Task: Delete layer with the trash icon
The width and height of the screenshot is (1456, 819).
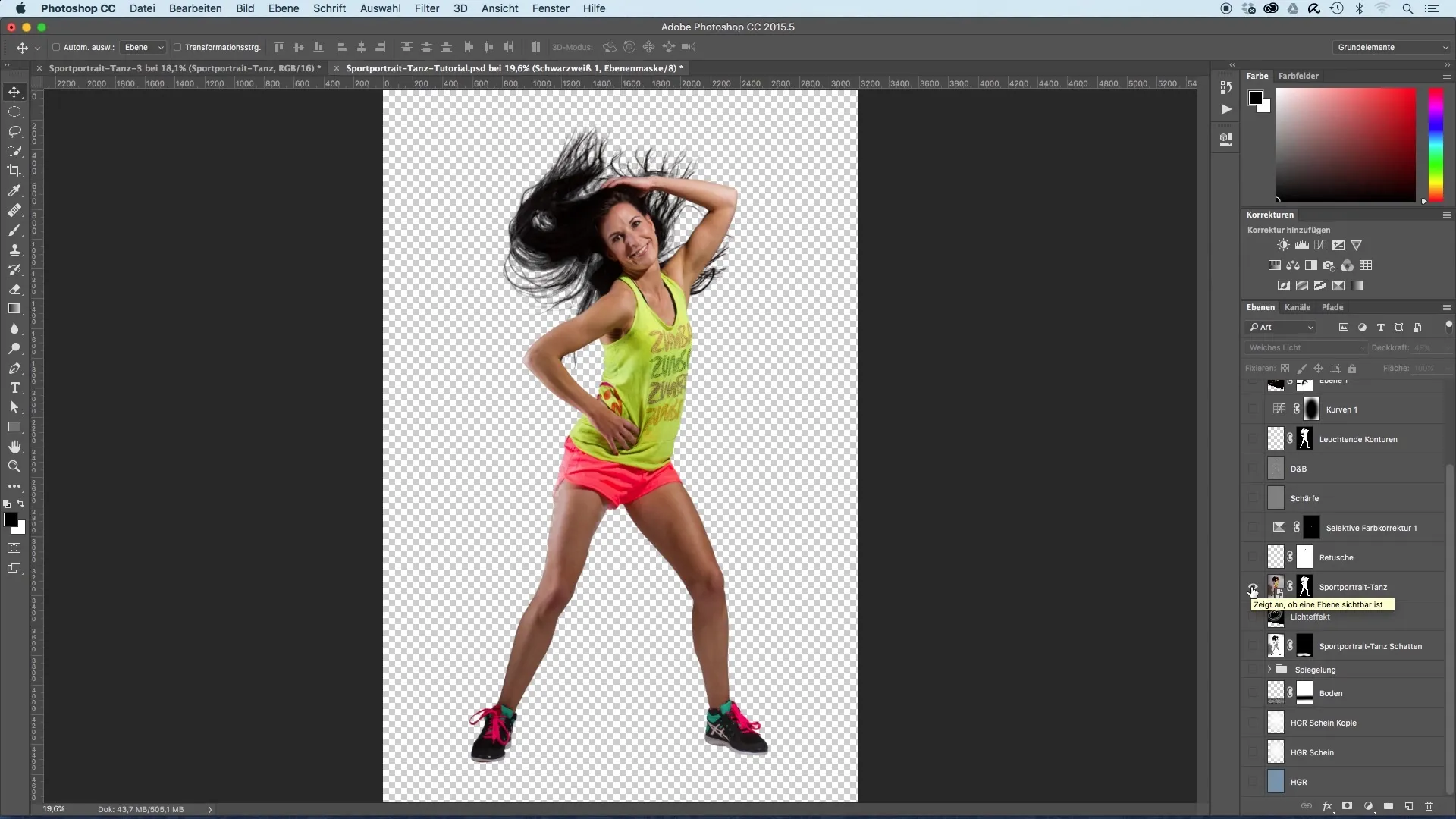Action: [1429, 806]
